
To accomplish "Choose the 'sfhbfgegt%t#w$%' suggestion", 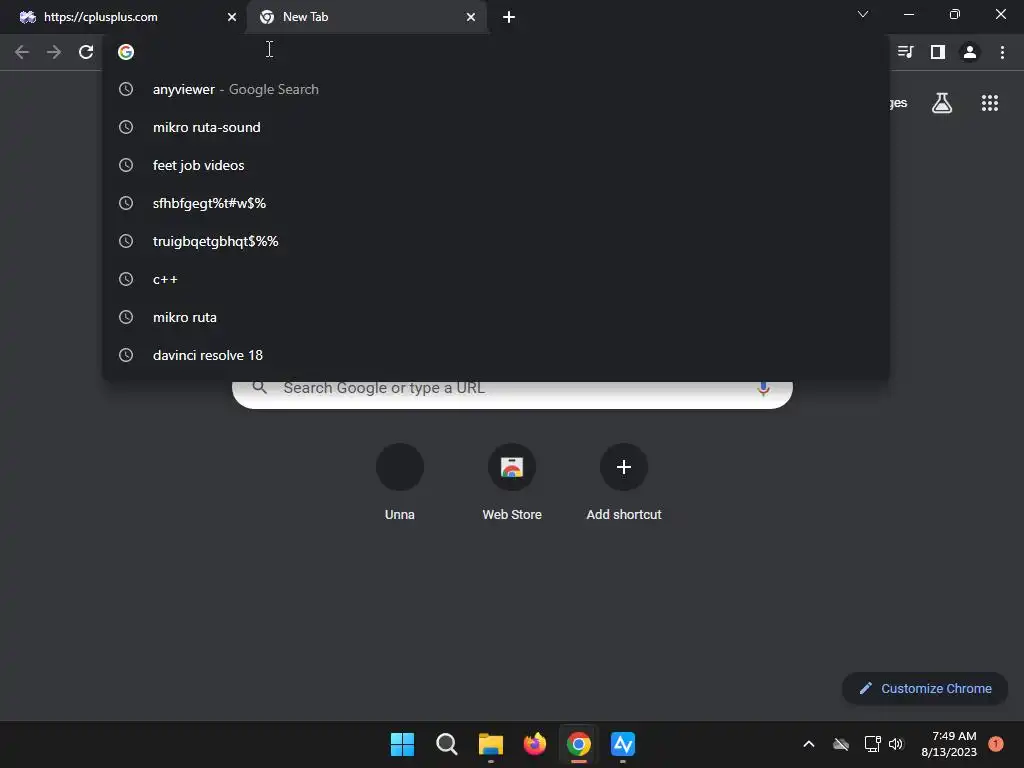I will (496, 203).
